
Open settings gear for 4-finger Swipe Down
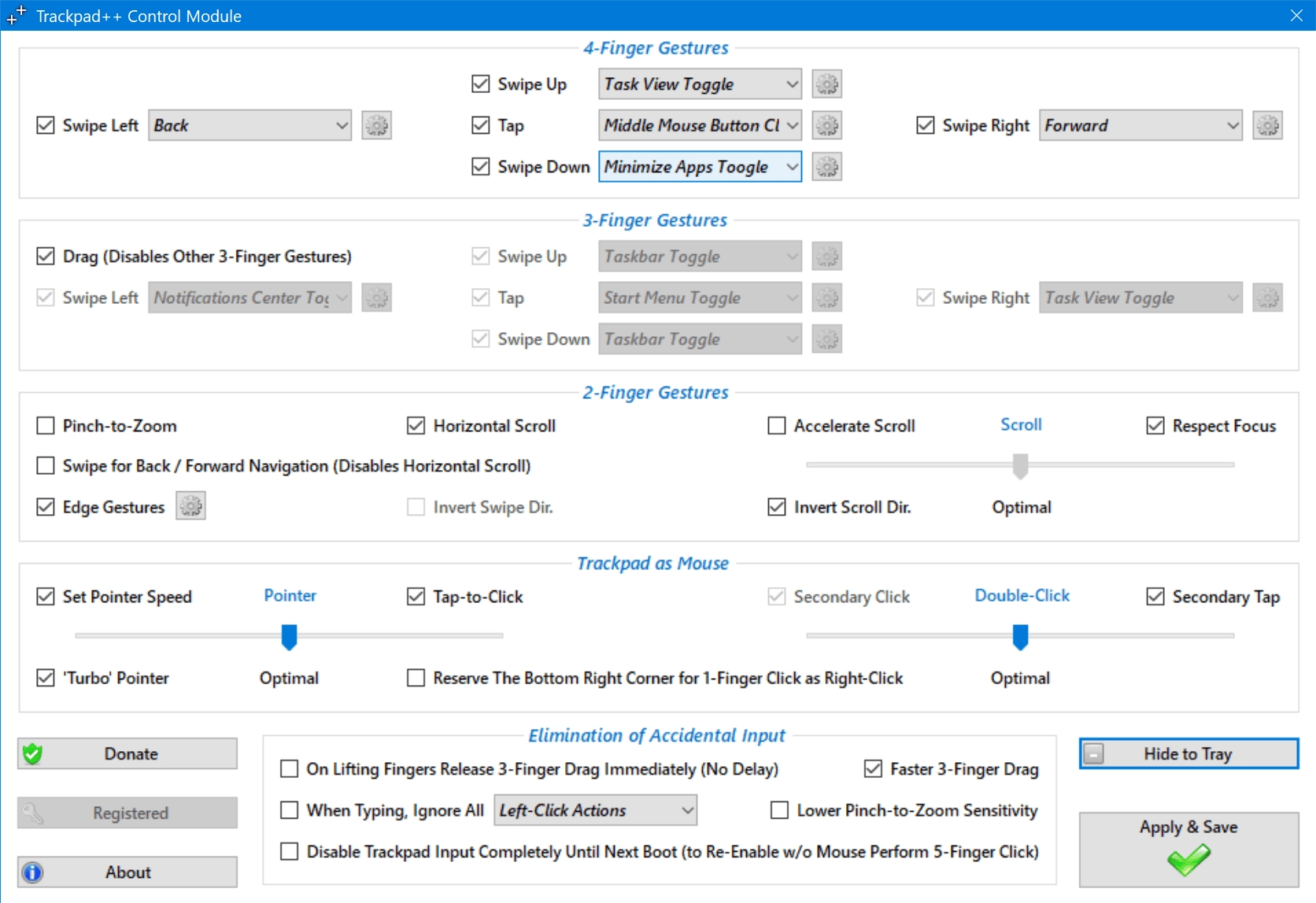[826, 167]
